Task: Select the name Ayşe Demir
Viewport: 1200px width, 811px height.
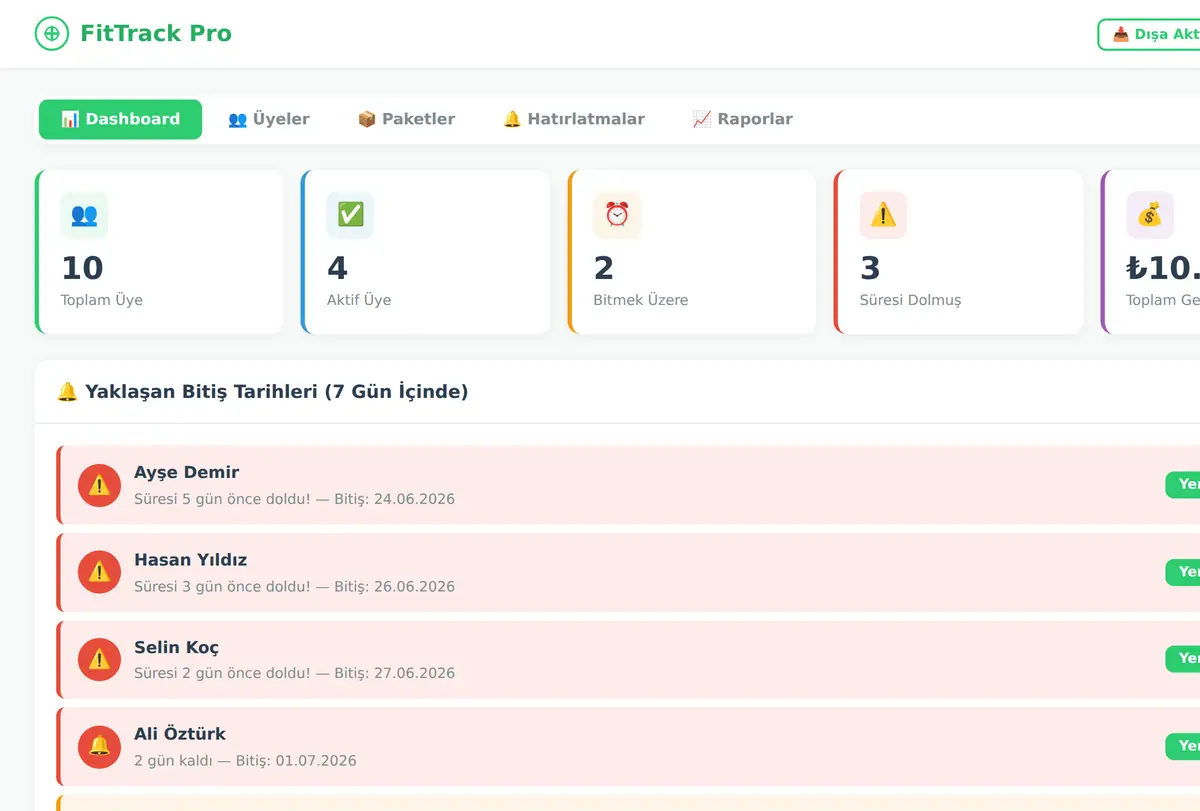Action: (x=186, y=473)
